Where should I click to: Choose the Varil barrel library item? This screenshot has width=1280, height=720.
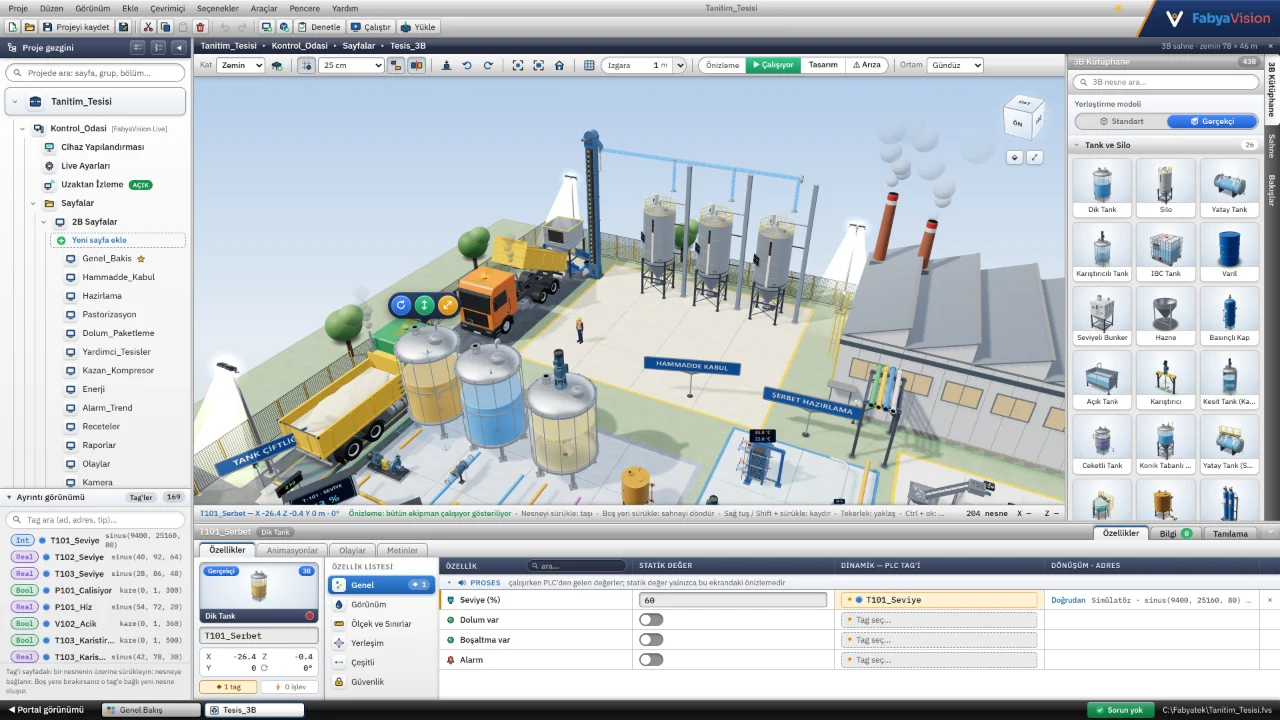pyautogui.click(x=1229, y=251)
